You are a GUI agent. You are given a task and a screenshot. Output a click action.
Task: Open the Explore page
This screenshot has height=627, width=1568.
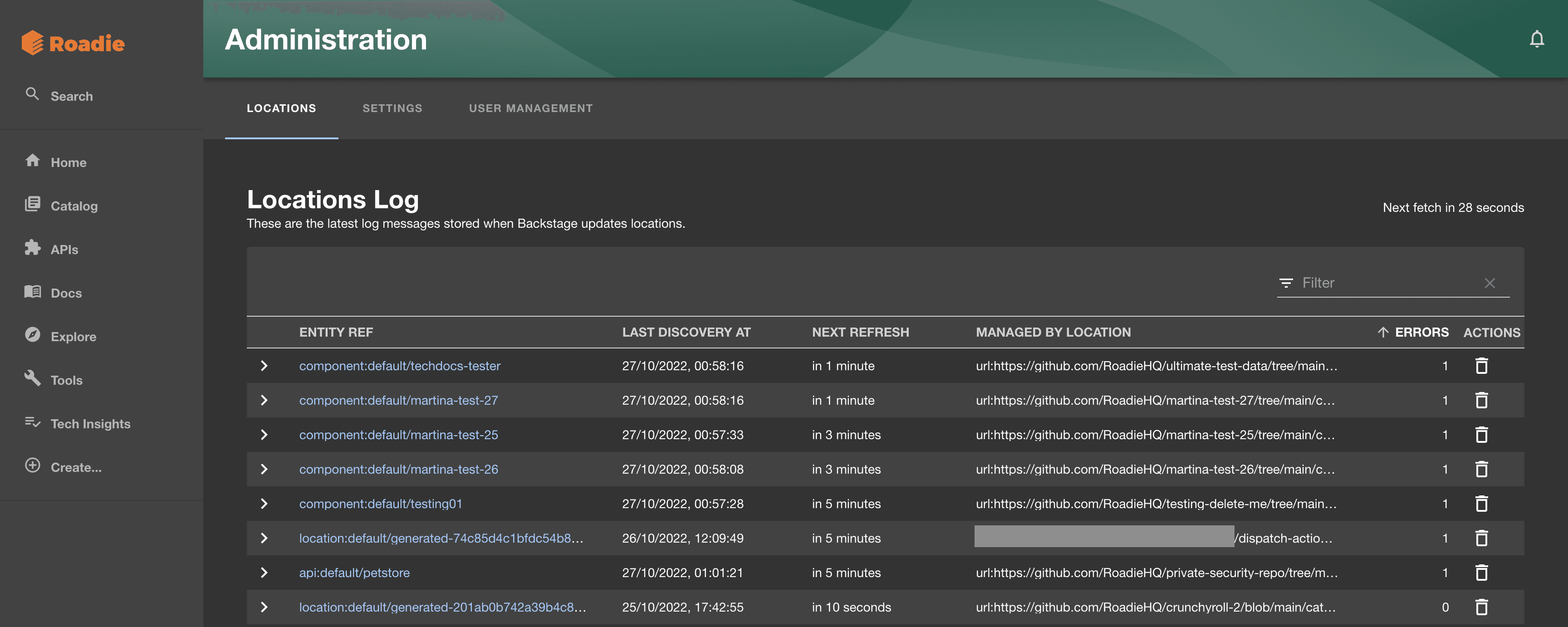[60, 336]
